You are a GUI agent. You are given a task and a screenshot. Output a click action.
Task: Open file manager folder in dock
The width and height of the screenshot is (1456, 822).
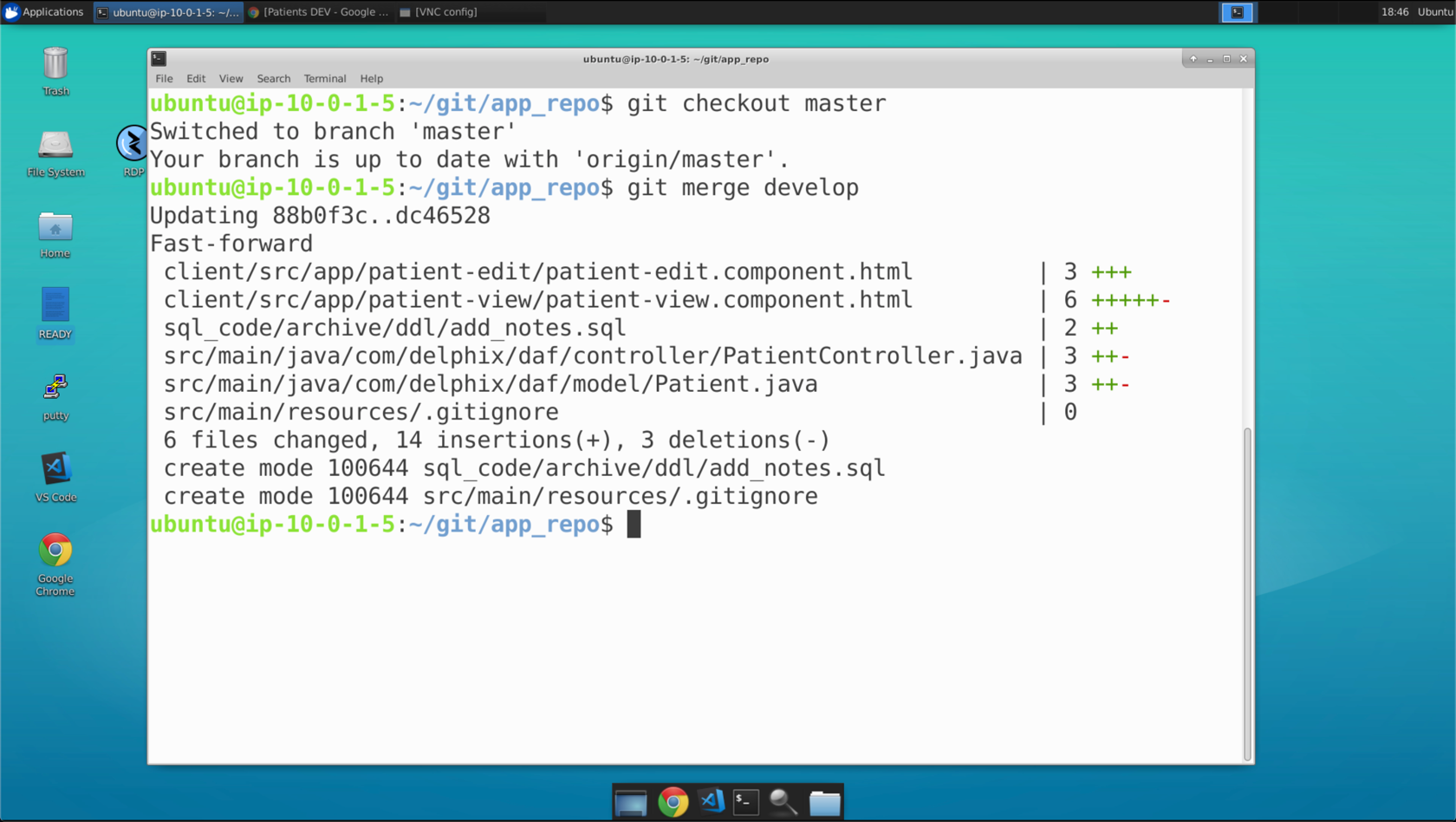point(824,803)
